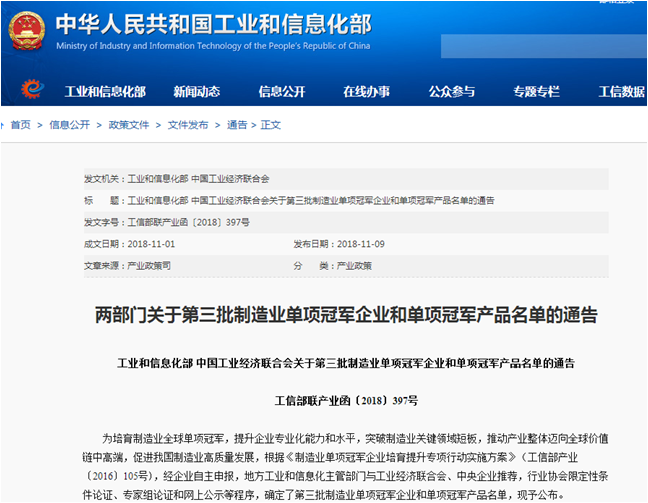Click the 正文 breadcrumb item

pos(271,125)
